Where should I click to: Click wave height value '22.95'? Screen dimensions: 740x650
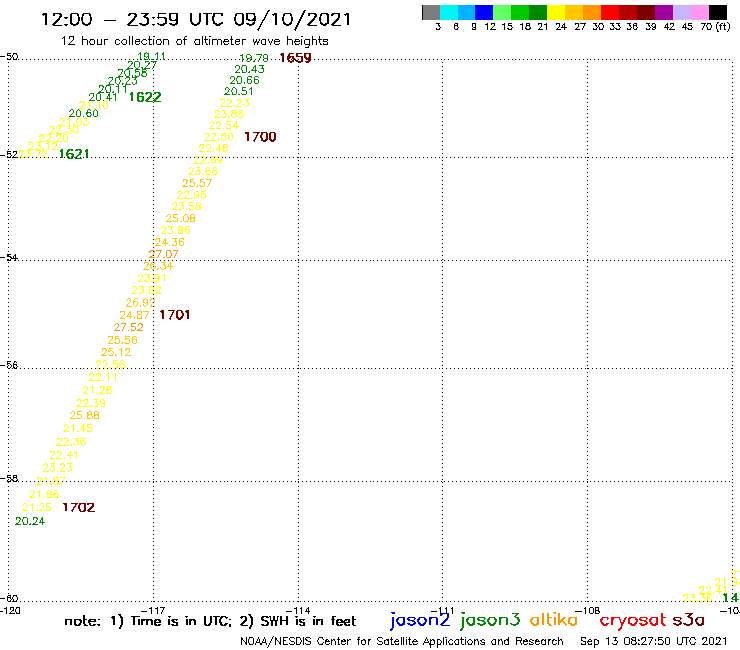192,195
